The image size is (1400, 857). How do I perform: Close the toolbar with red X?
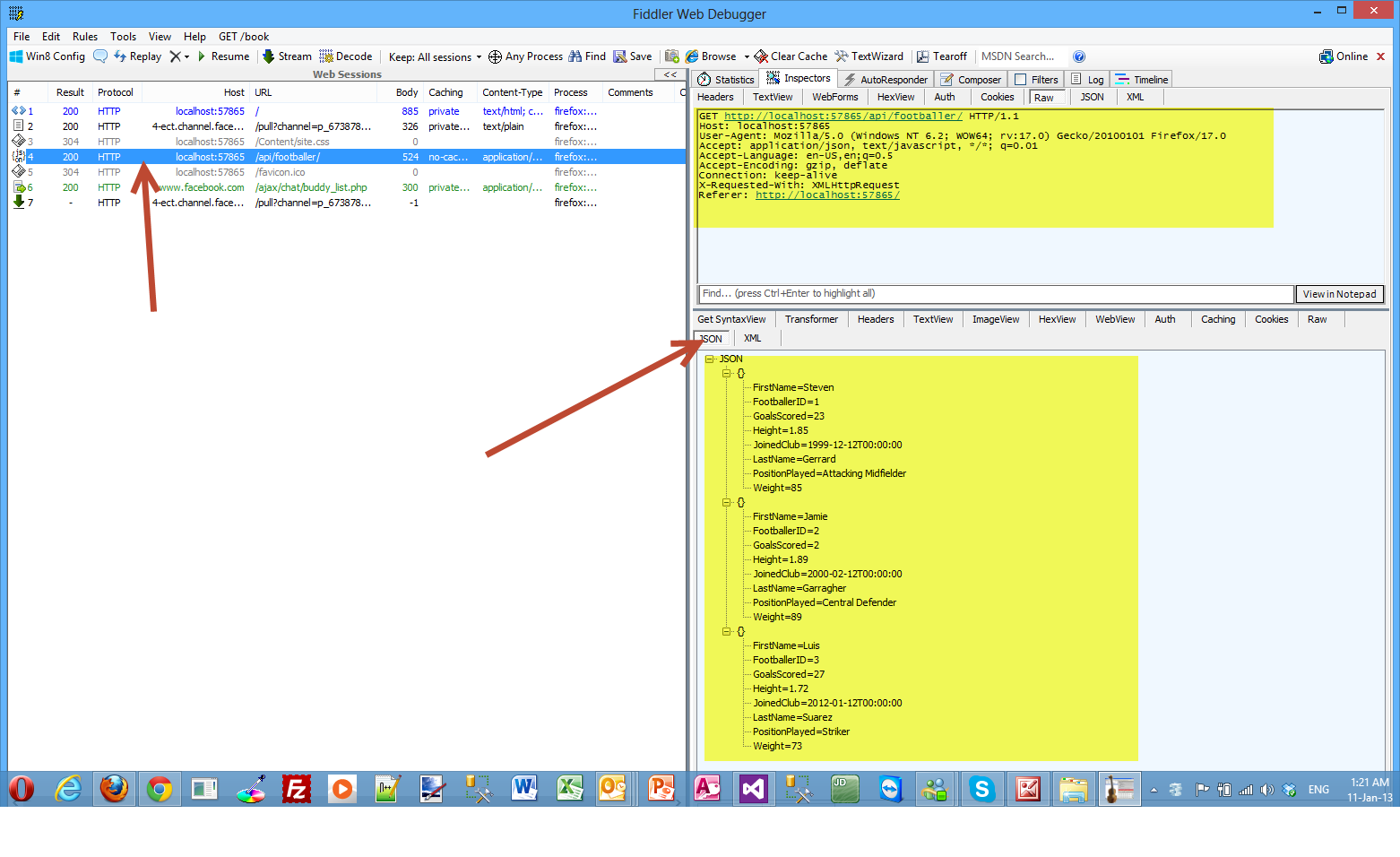[1381, 56]
